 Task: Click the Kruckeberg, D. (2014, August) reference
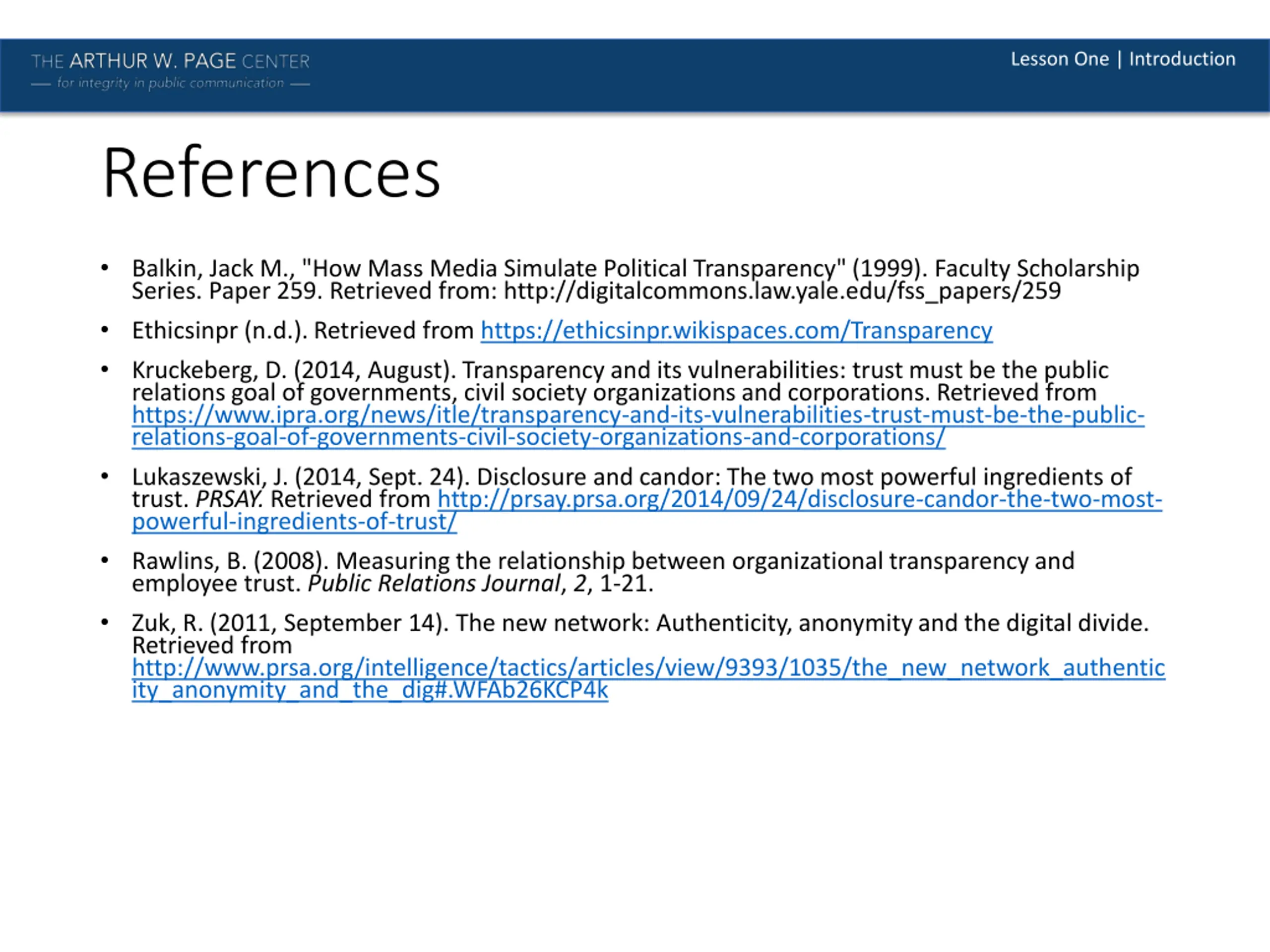click(x=638, y=404)
